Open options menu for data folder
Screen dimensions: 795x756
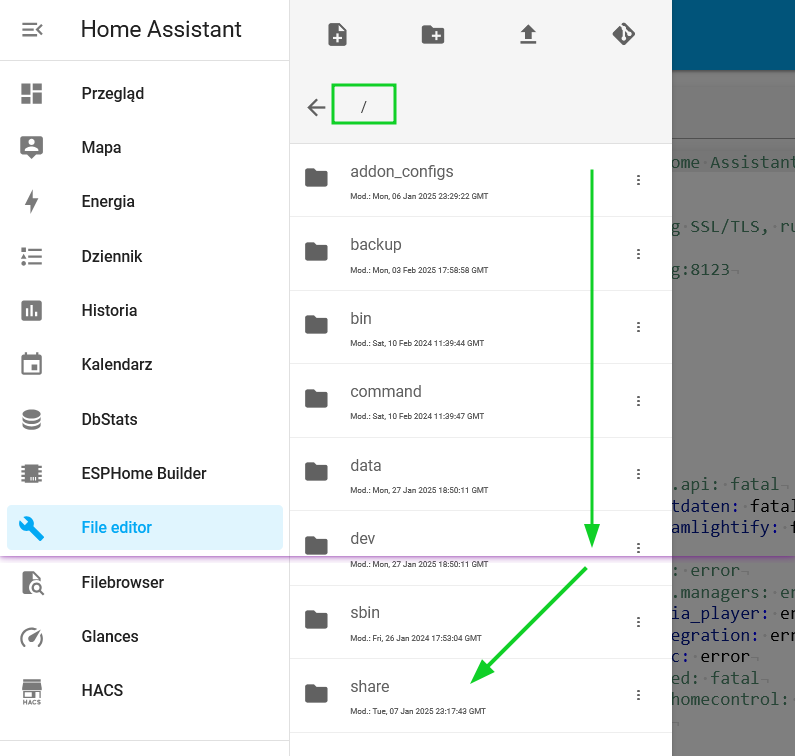[638, 474]
